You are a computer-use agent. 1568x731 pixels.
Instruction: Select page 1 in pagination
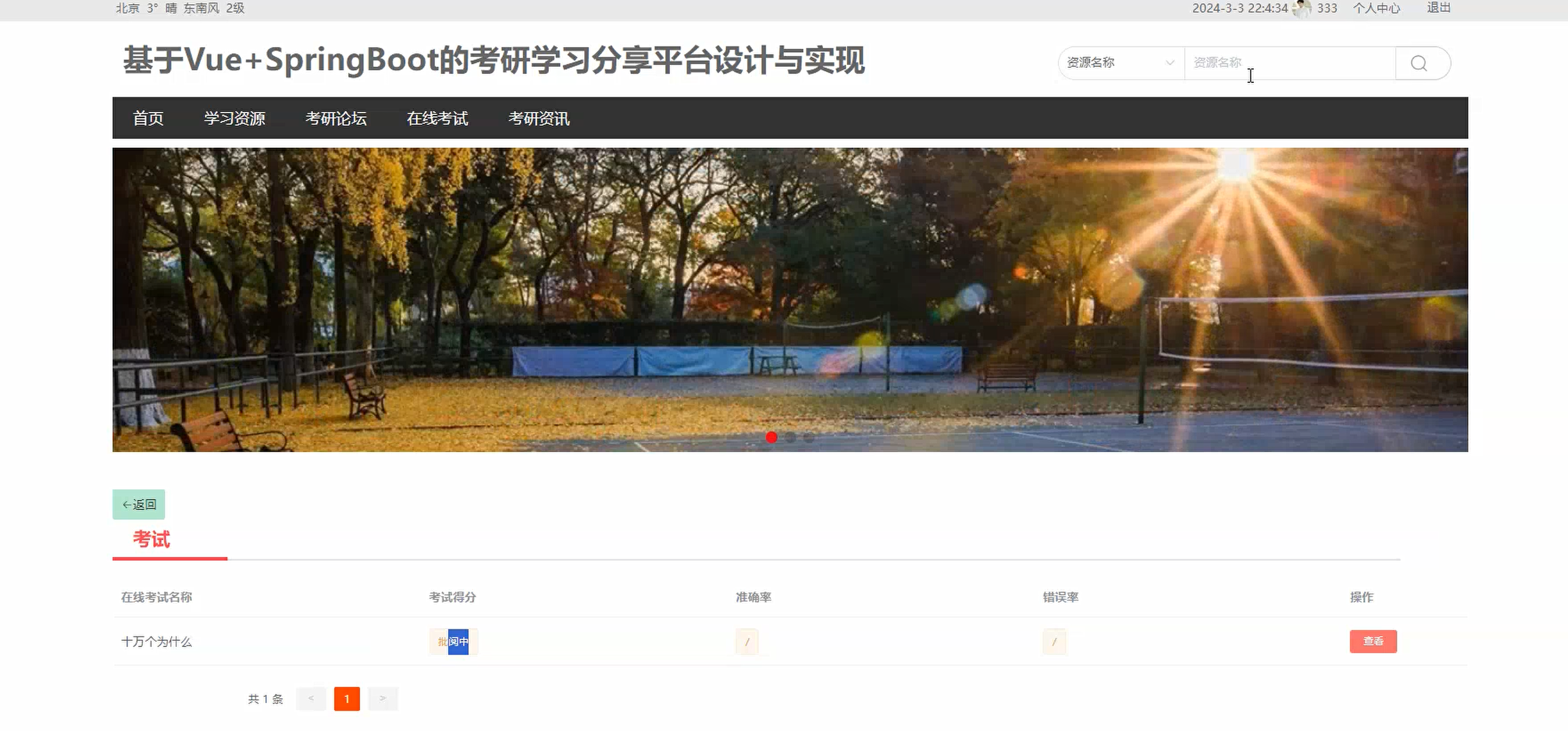point(347,698)
